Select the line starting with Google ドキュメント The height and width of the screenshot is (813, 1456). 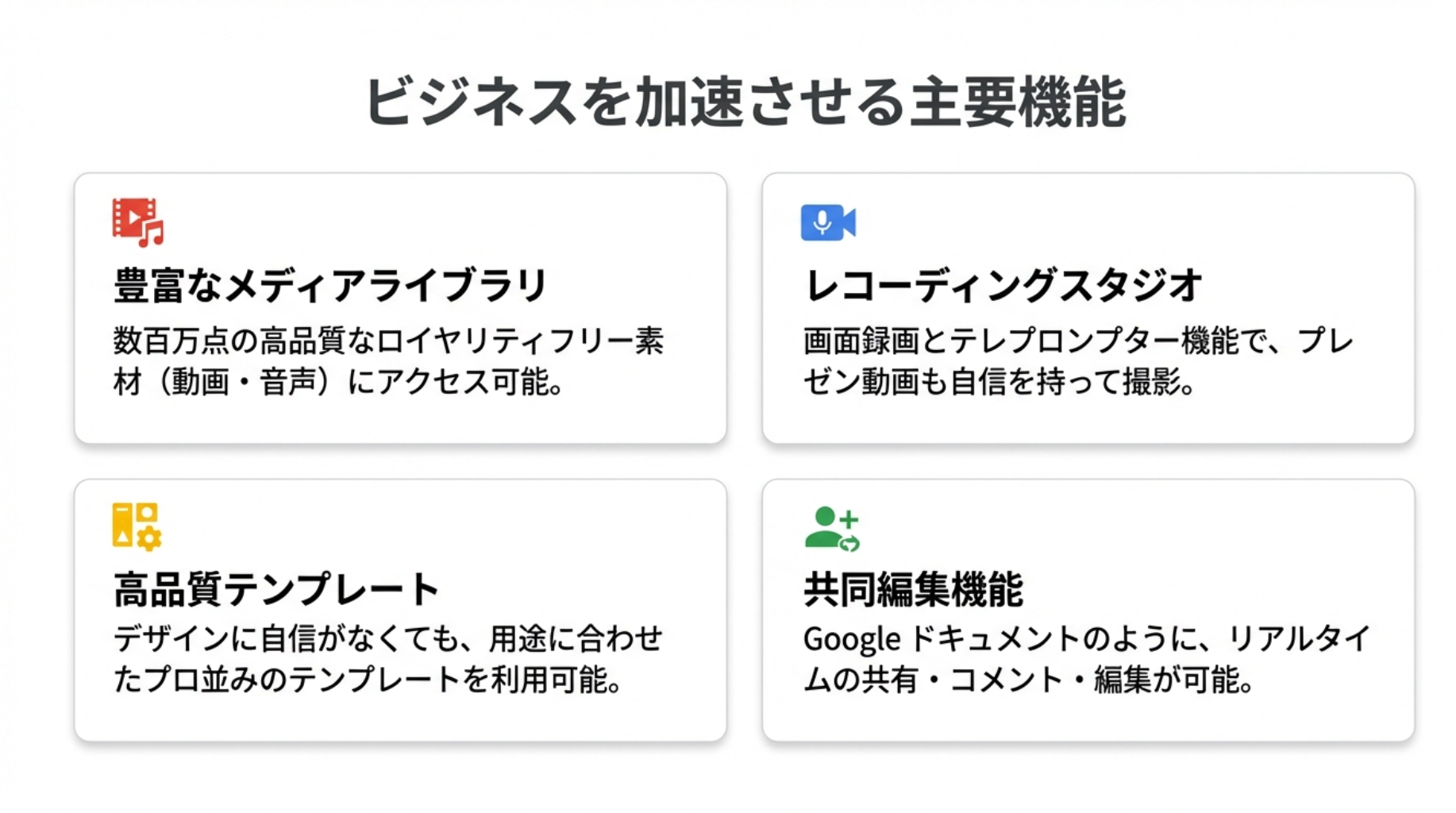pyautogui.click(x=1086, y=639)
